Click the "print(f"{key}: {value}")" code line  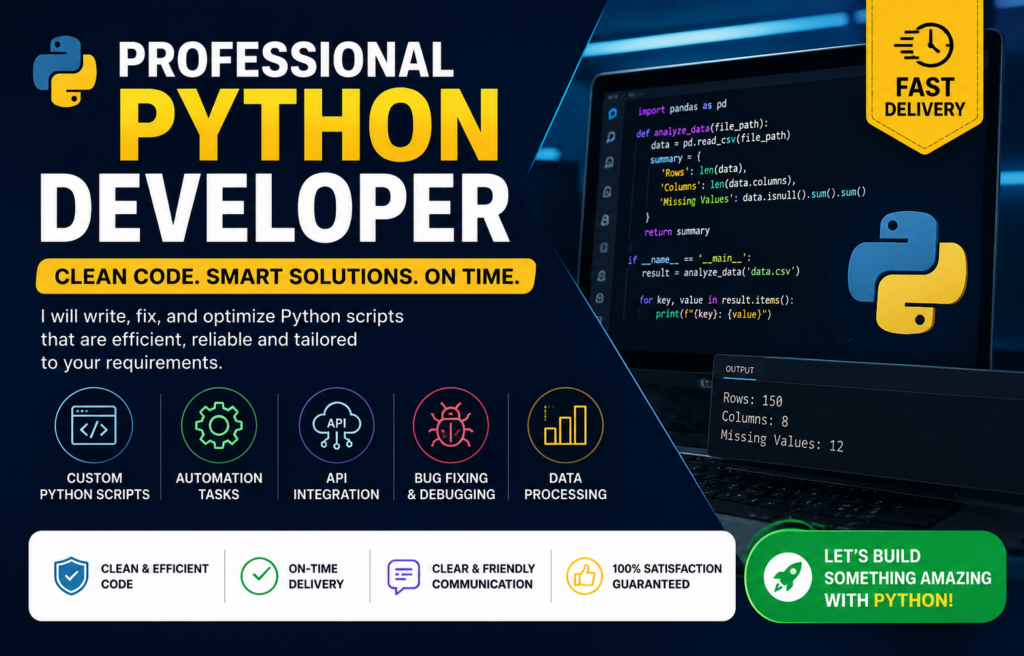pyautogui.click(x=714, y=314)
